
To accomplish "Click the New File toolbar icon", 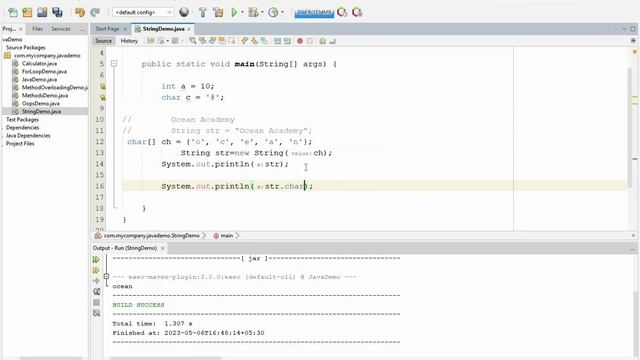I will click(x=13, y=12).
